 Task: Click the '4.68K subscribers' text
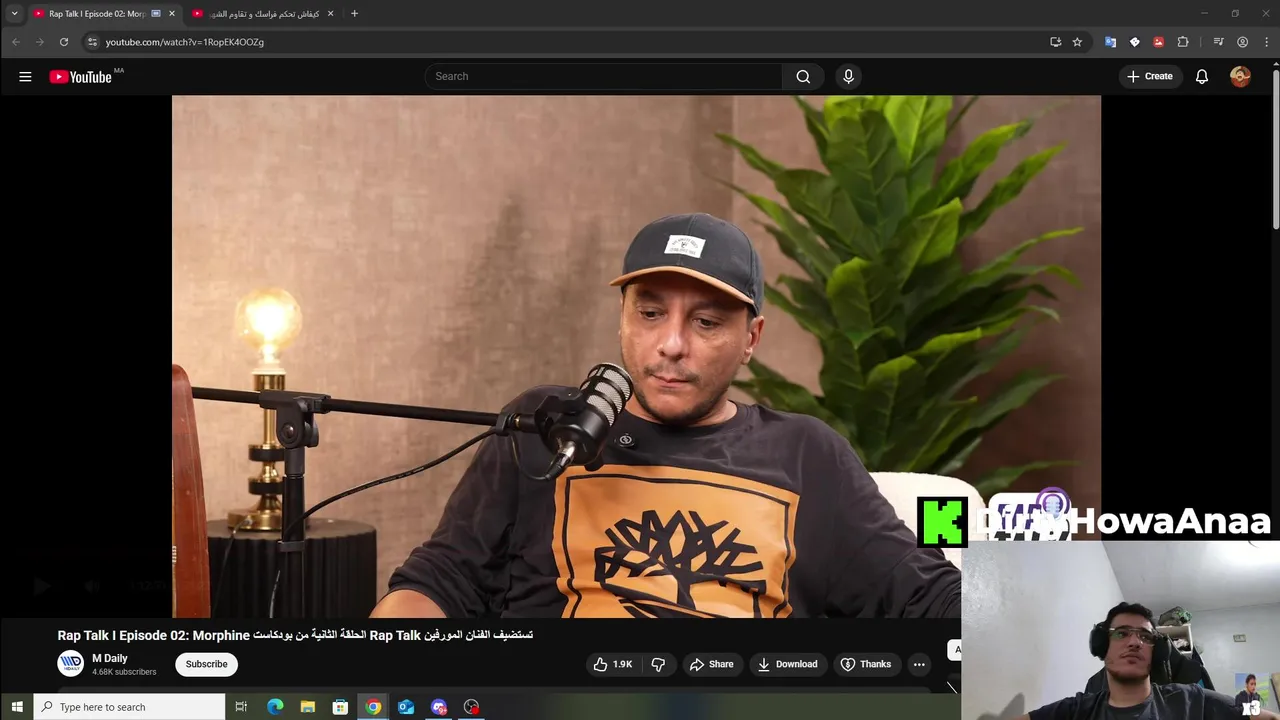pyautogui.click(x=124, y=672)
